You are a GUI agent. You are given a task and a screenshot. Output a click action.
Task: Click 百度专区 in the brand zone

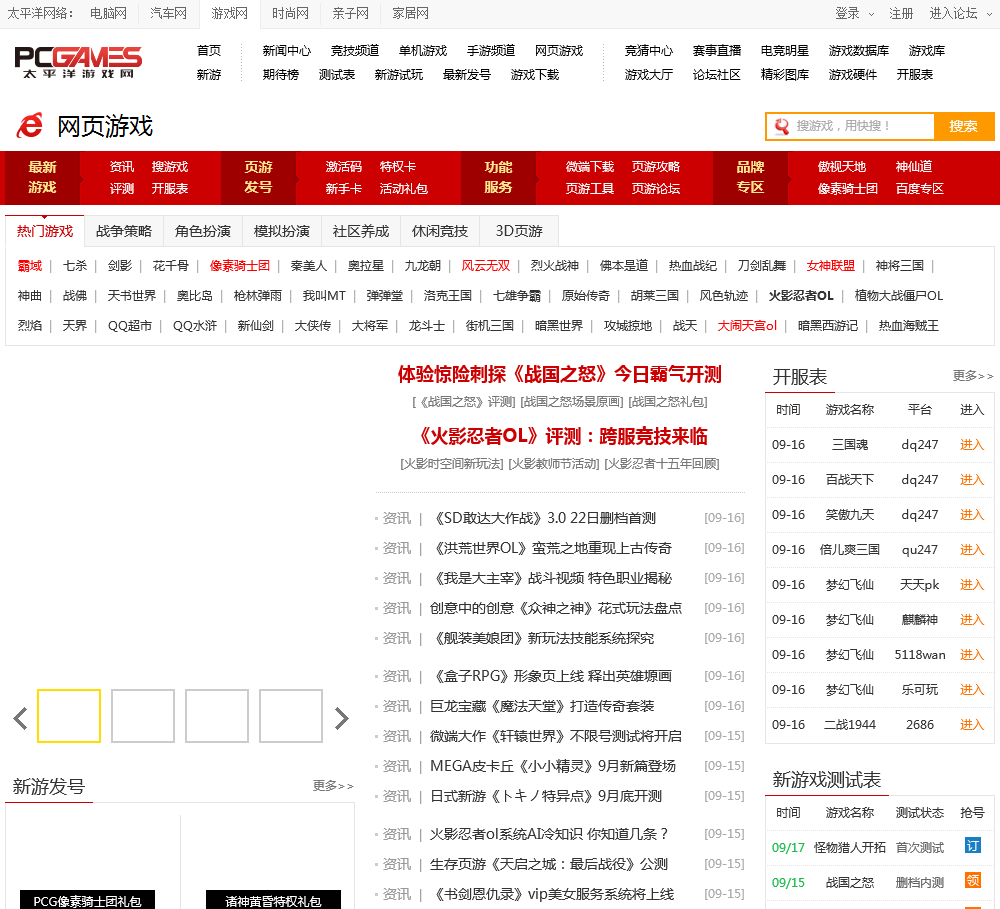point(920,188)
